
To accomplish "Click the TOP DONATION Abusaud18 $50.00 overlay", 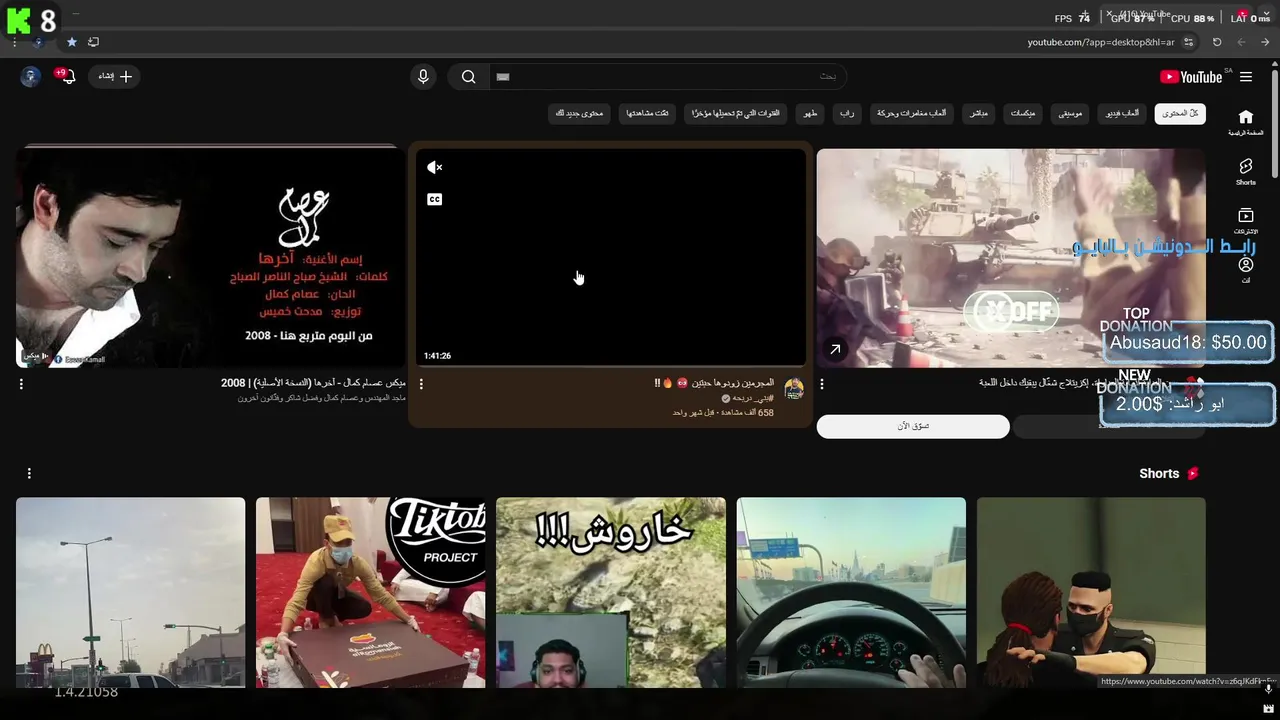I will 1187,335.
